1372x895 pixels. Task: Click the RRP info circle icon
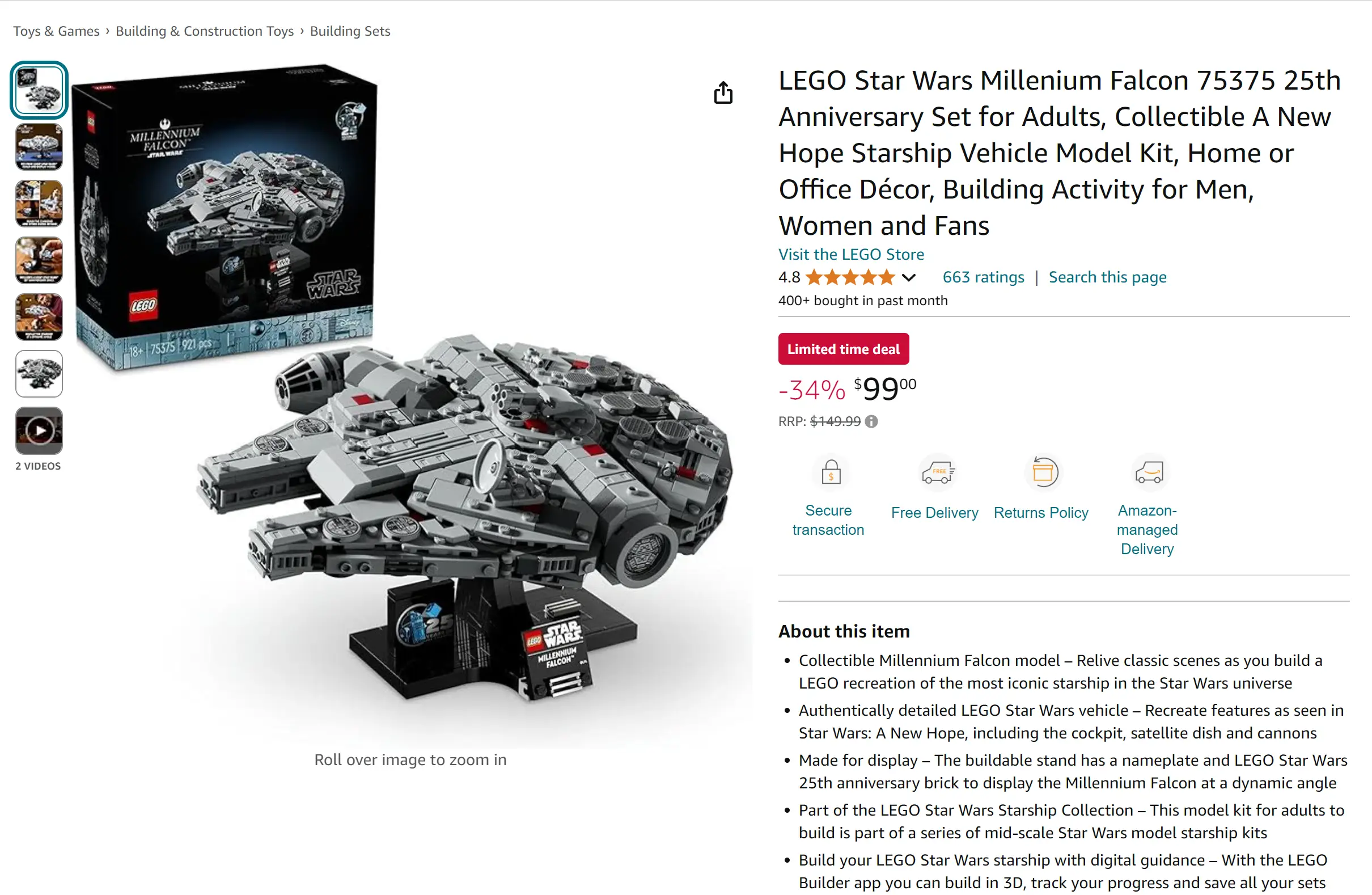[871, 421]
